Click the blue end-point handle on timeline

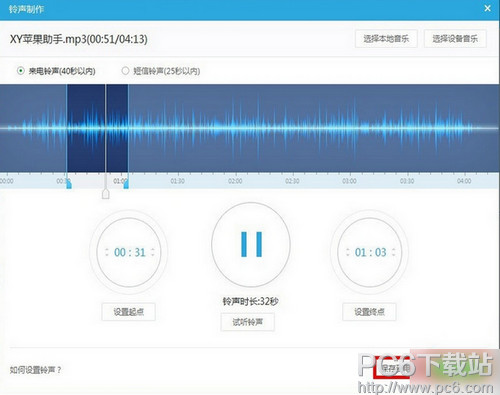126,184
